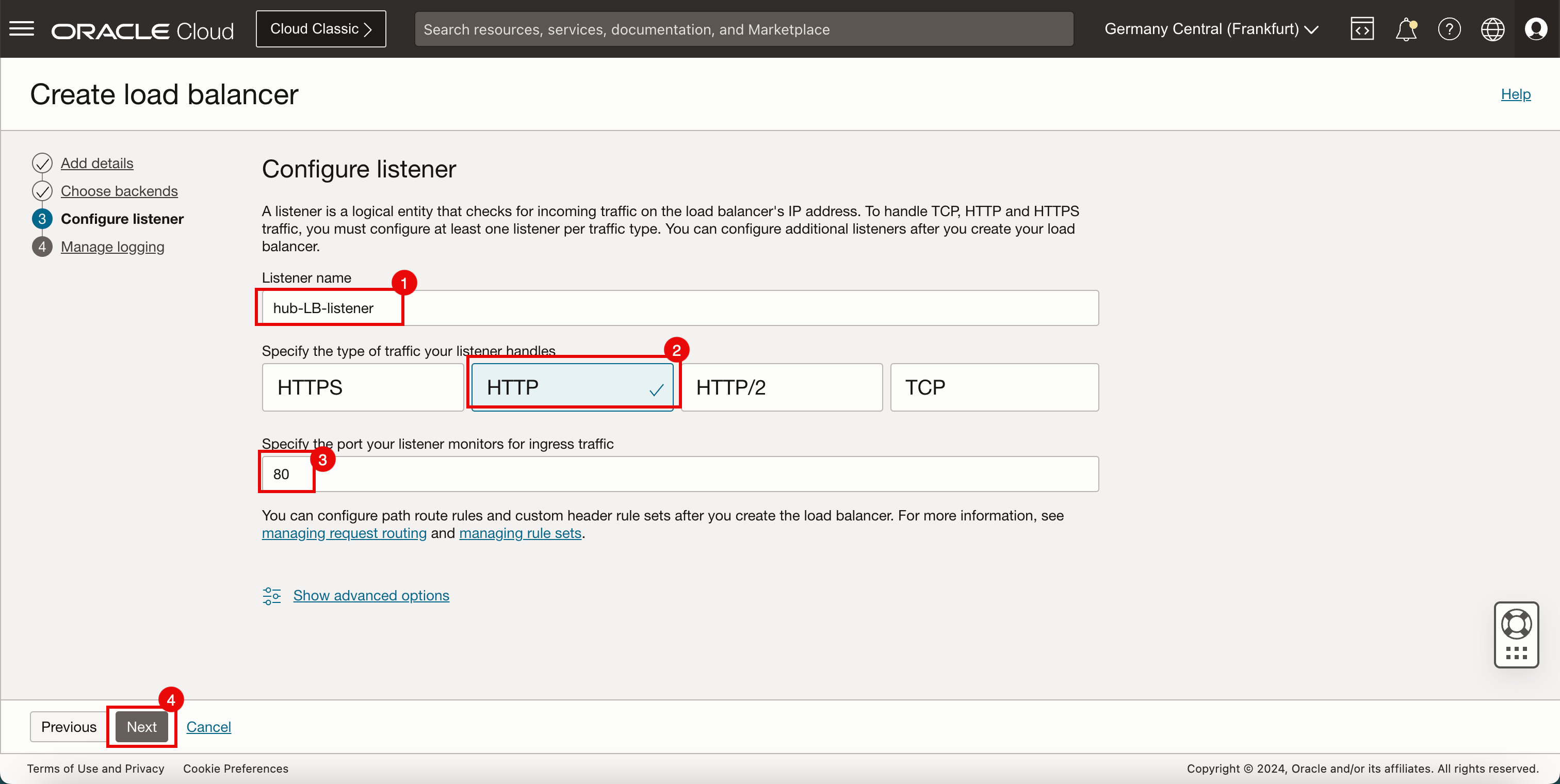Image resolution: width=1560 pixels, height=784 pixels.
Task: Click the help question mark icon
Action: (1449, 29)
